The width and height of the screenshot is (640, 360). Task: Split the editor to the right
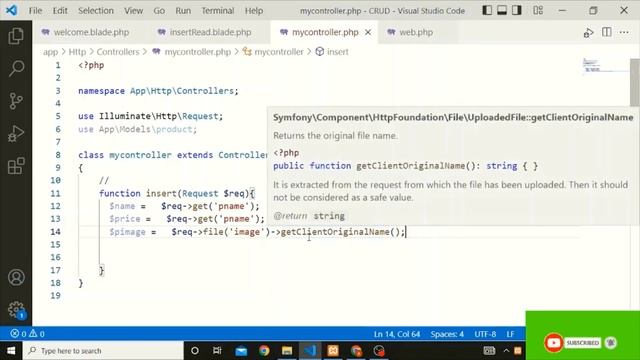(607, 32)
